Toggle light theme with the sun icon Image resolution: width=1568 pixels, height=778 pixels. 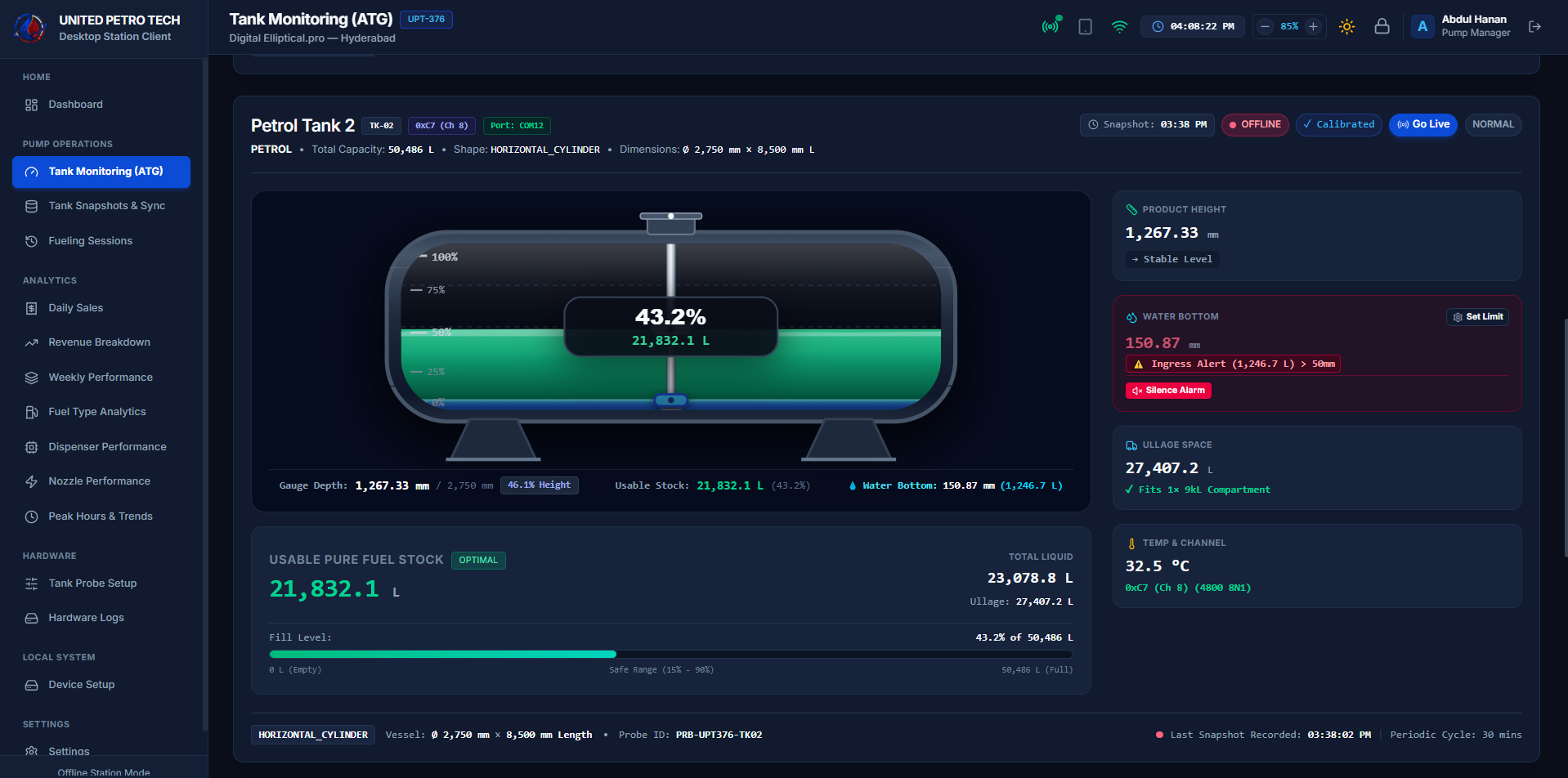point(1346,27)
